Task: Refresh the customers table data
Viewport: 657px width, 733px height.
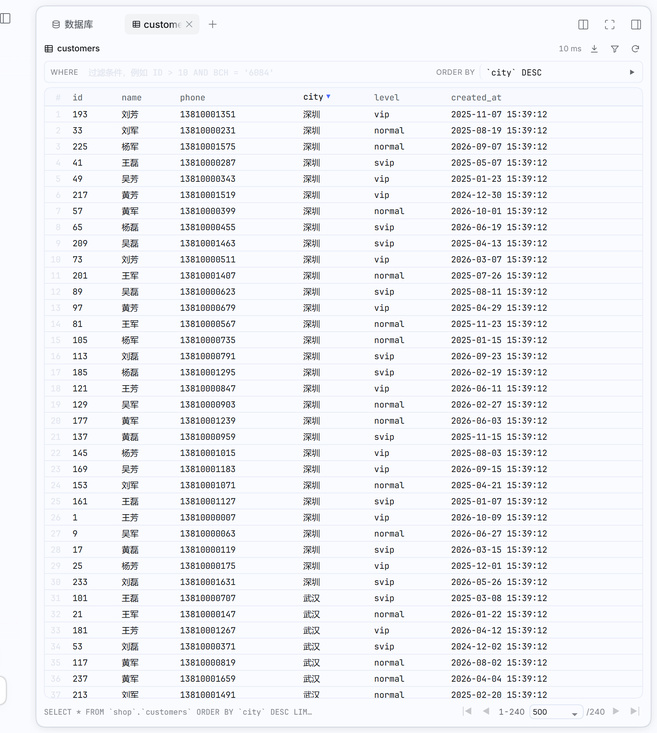Action: point(635,49)
